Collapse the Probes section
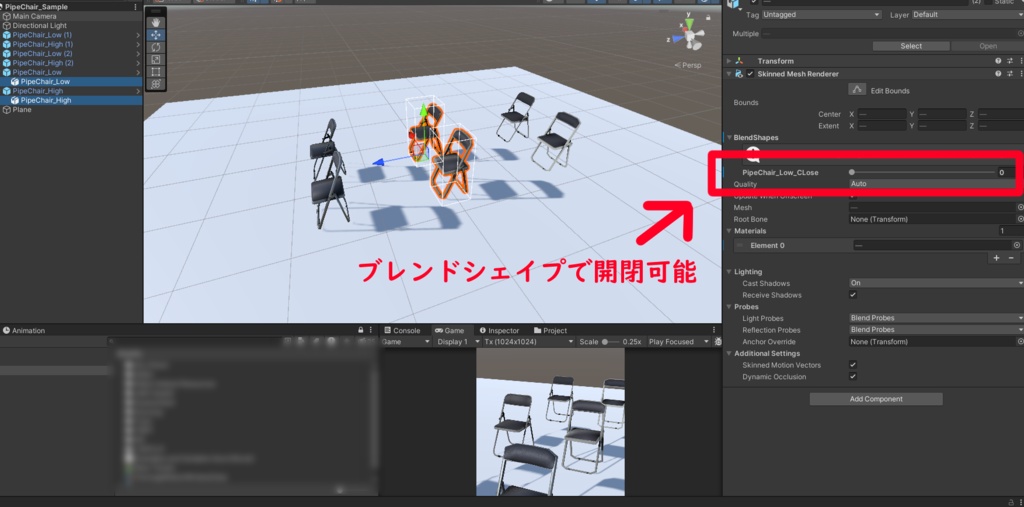1024x507 pixels. pos(729,306)
